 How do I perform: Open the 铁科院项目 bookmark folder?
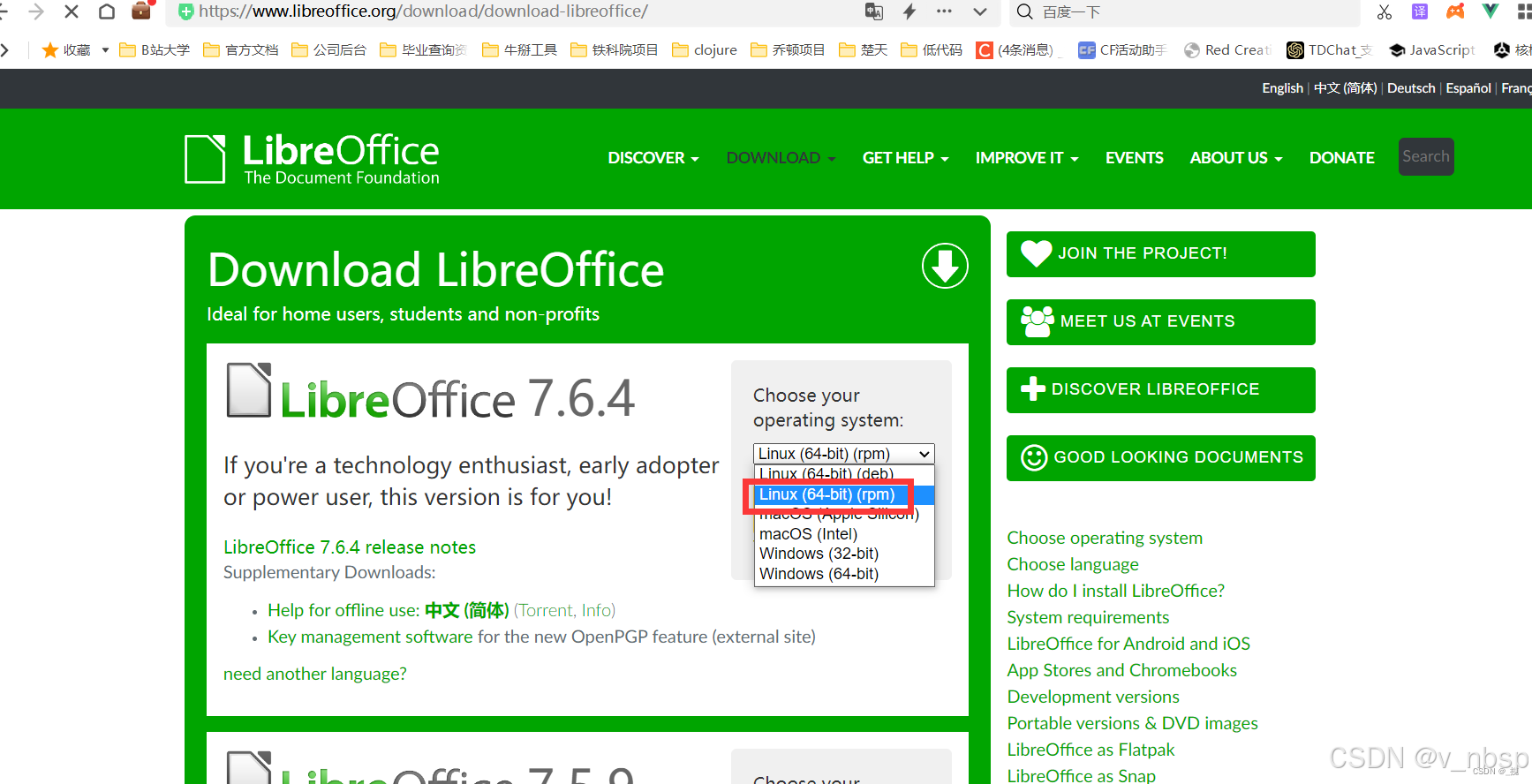[614, 49]
